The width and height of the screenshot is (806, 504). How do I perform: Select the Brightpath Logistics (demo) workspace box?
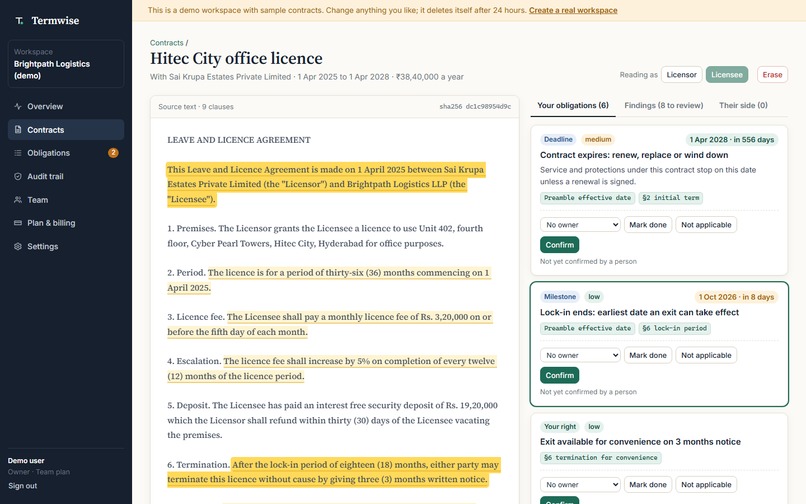[x=66, y=64]
